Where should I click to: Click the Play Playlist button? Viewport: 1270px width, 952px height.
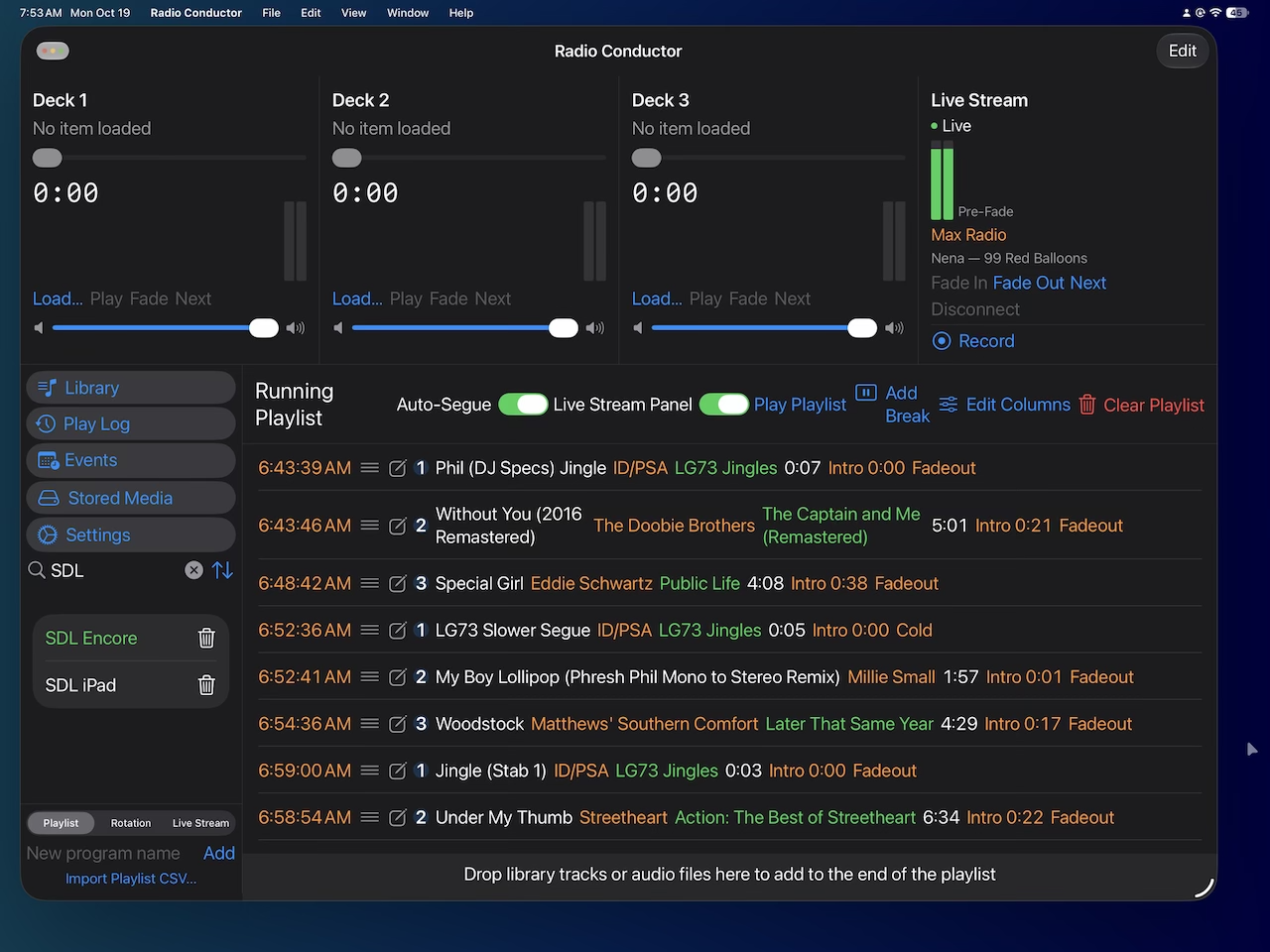pyautogui.click(x=800, y=405)
